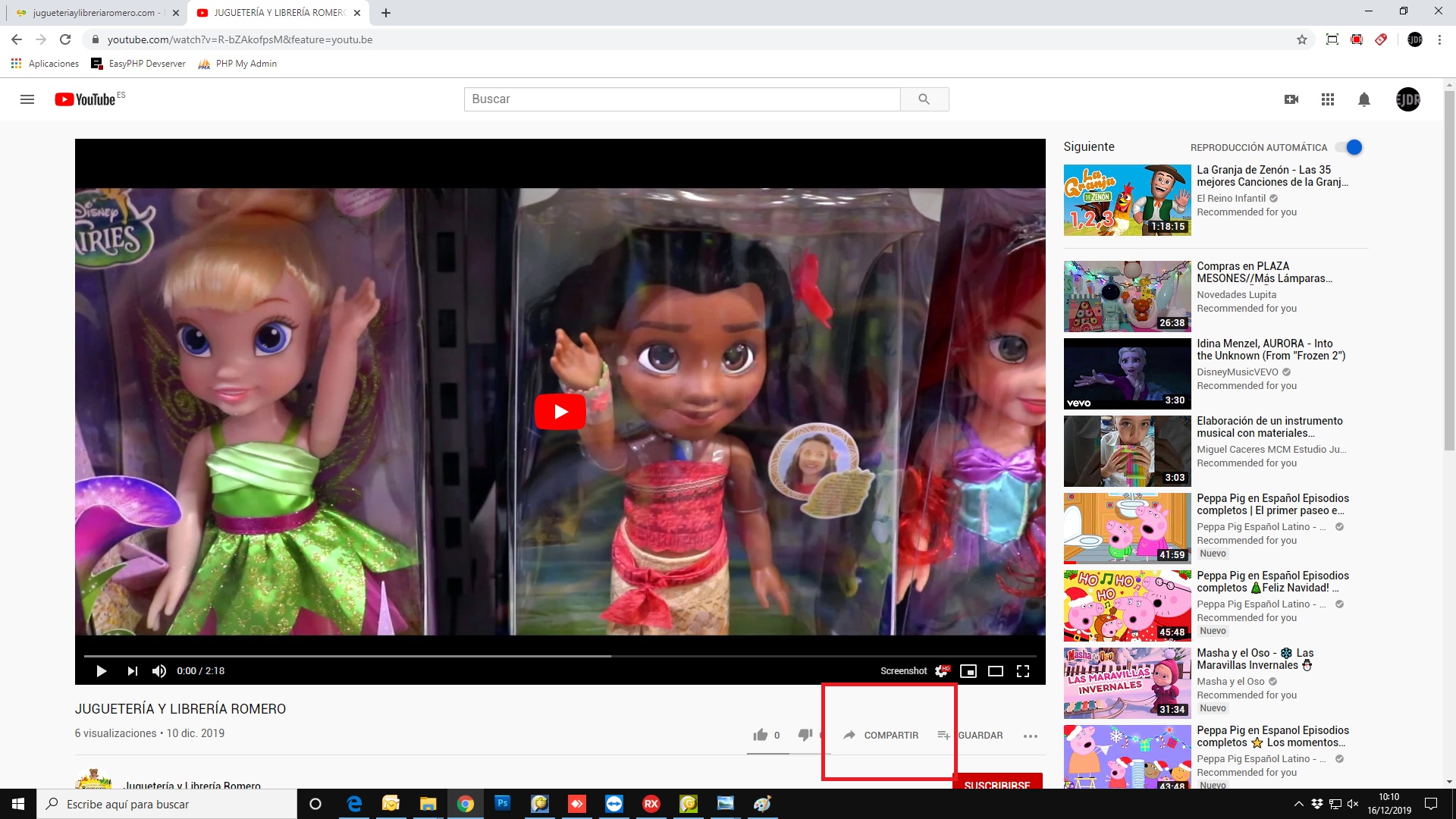Open La Granja de Zenón video thumbnail

pyautogui.click(x=1127, y=200)
